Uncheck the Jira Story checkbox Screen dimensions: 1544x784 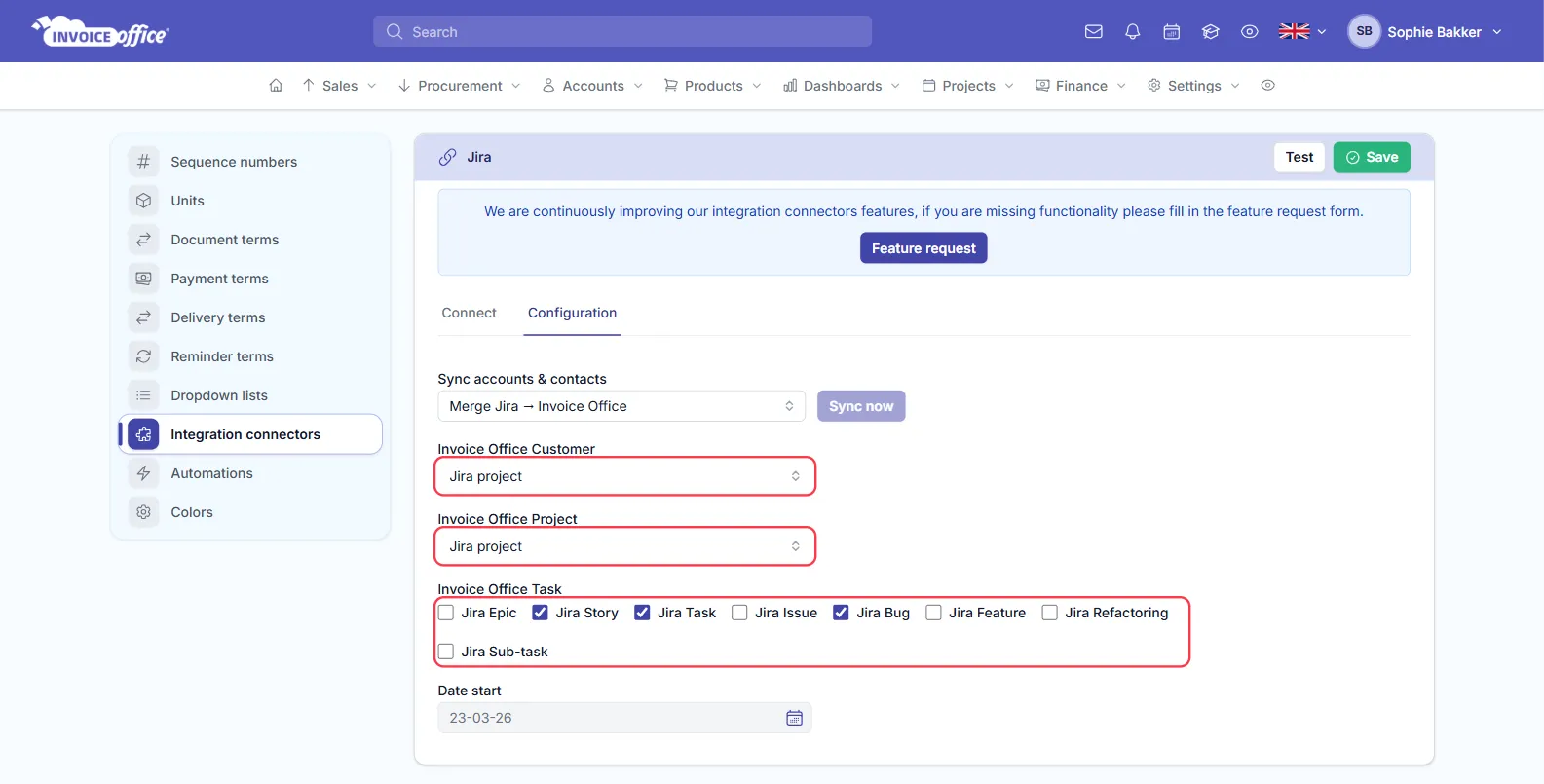[x=540, y=613]
